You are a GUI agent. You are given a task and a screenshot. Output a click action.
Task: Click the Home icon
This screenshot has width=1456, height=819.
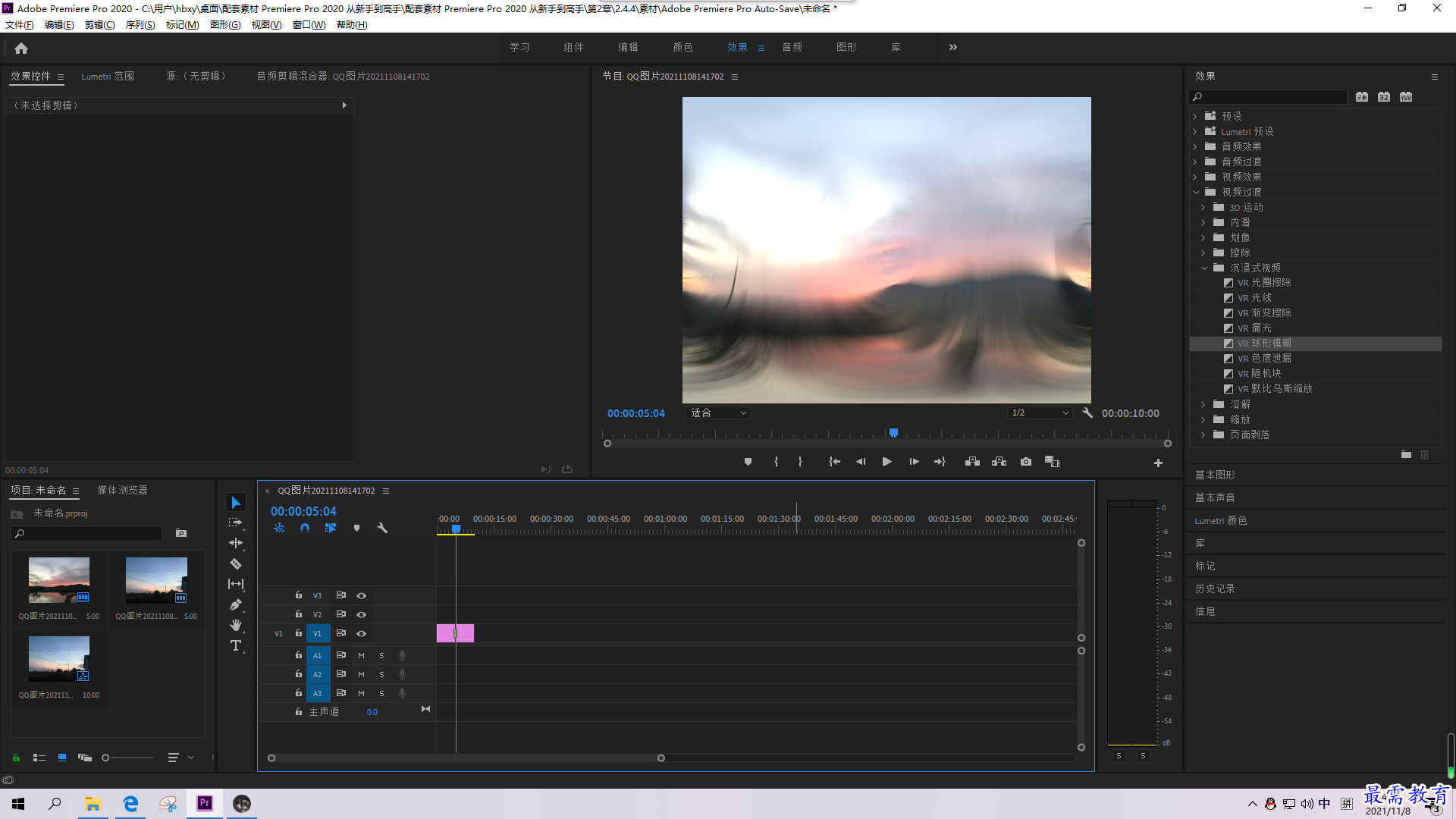pos(21,48)
